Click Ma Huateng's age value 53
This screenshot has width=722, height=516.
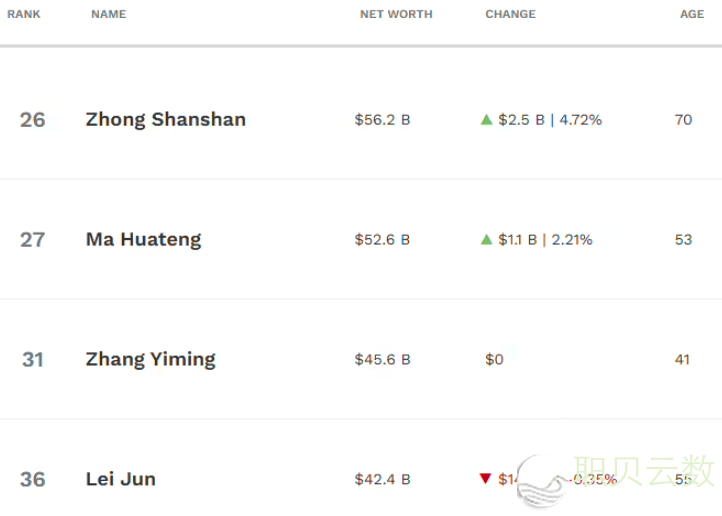684,240
